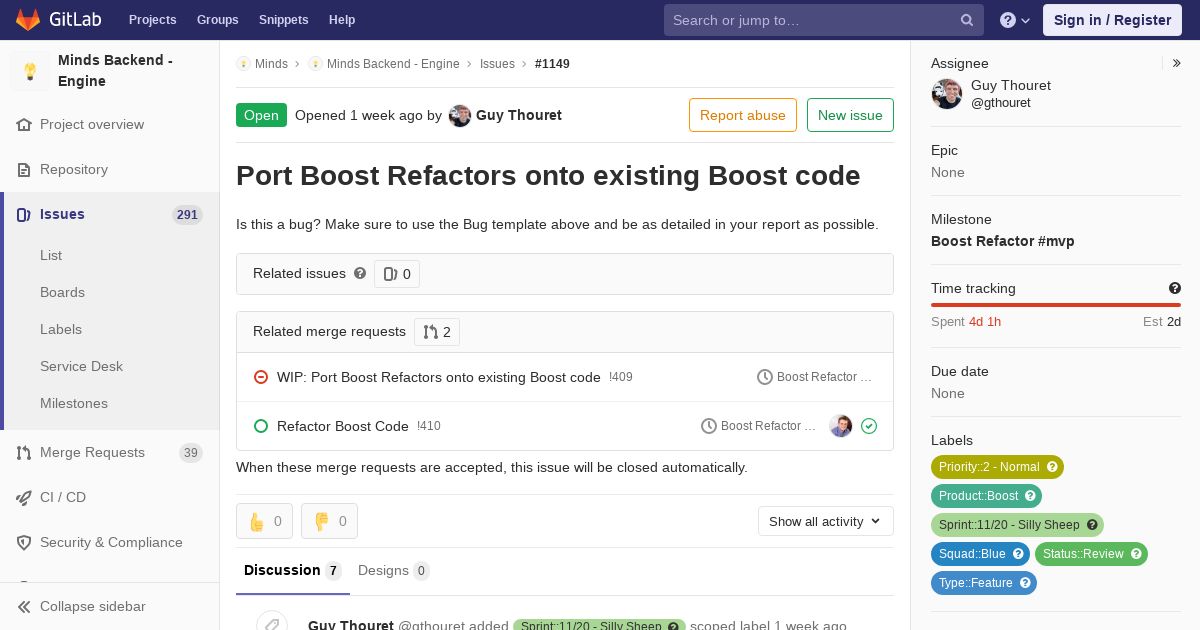Viewport: 1200px width, 630px height.
Task: Open the Labels page in the sidebar
Action: [x=61, y=330]
